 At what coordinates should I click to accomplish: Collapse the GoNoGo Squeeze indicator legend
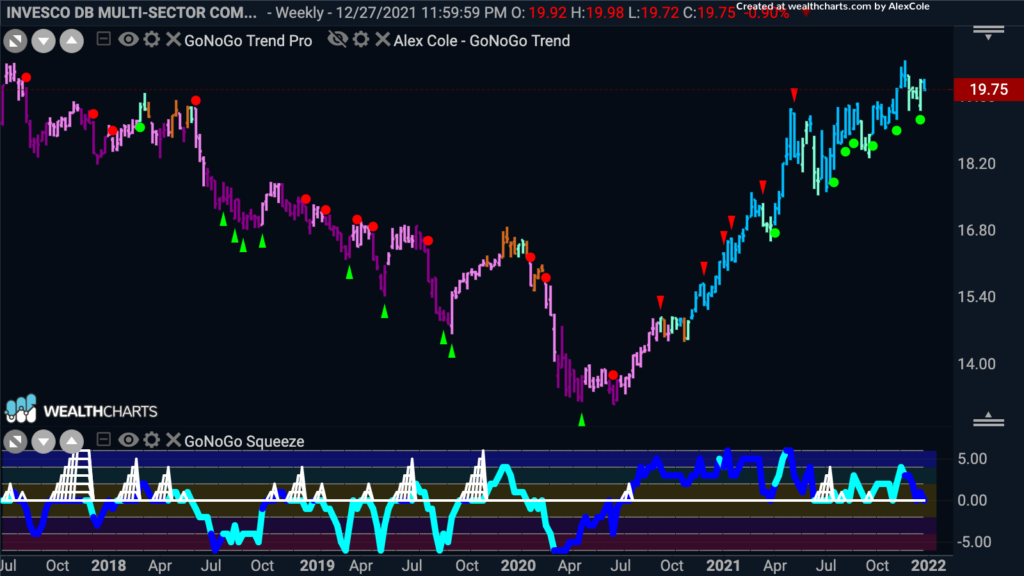tap(103, 440)
